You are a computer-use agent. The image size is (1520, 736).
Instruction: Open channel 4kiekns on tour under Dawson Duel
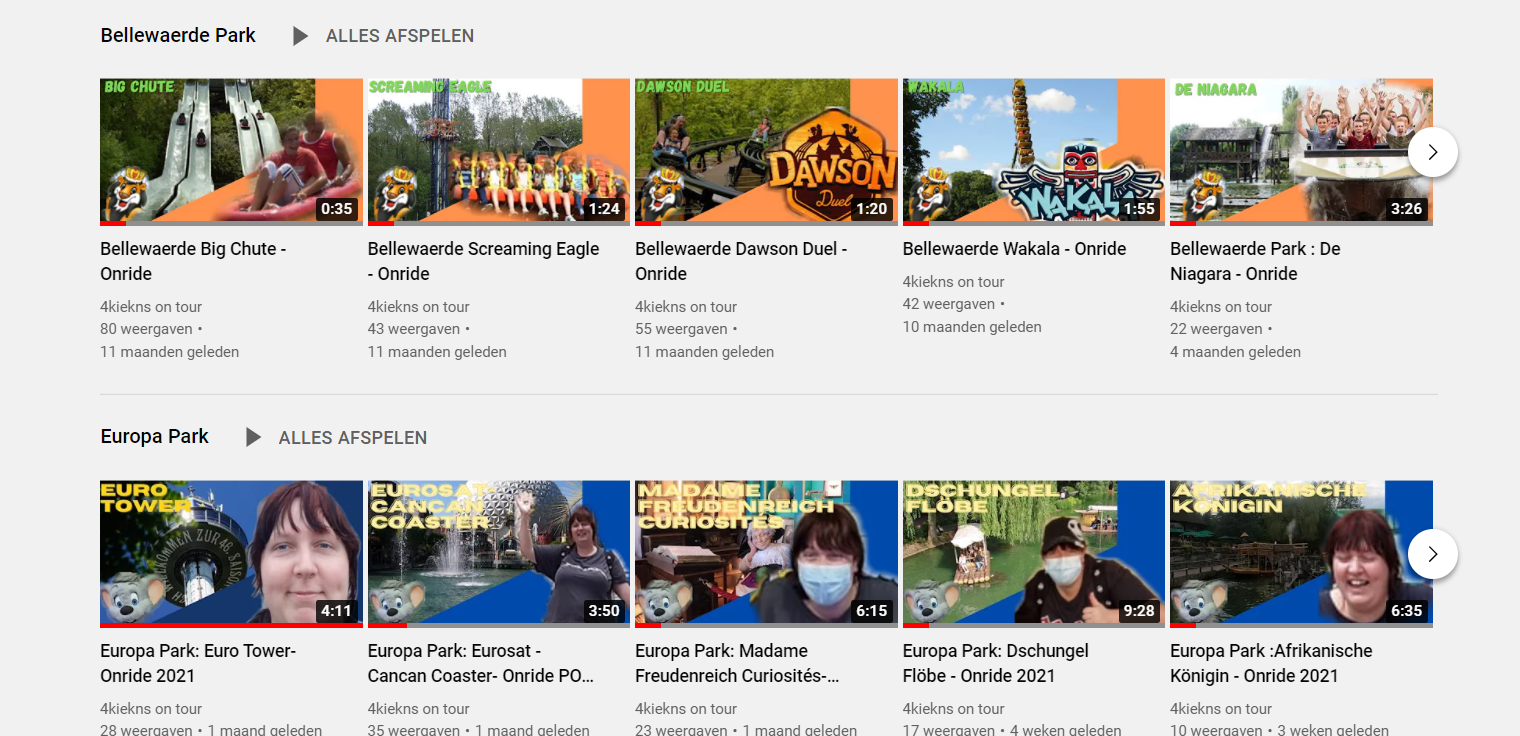(686, 307)
